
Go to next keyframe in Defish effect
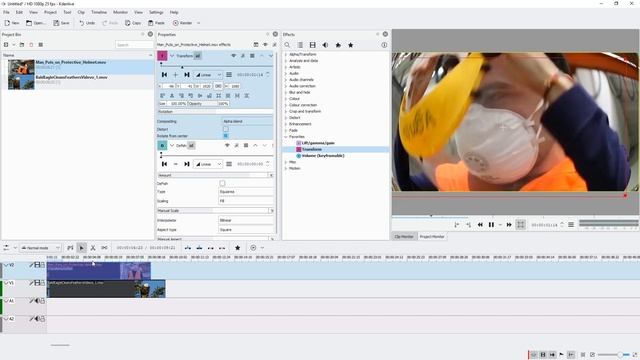click(x=187, y=164)
